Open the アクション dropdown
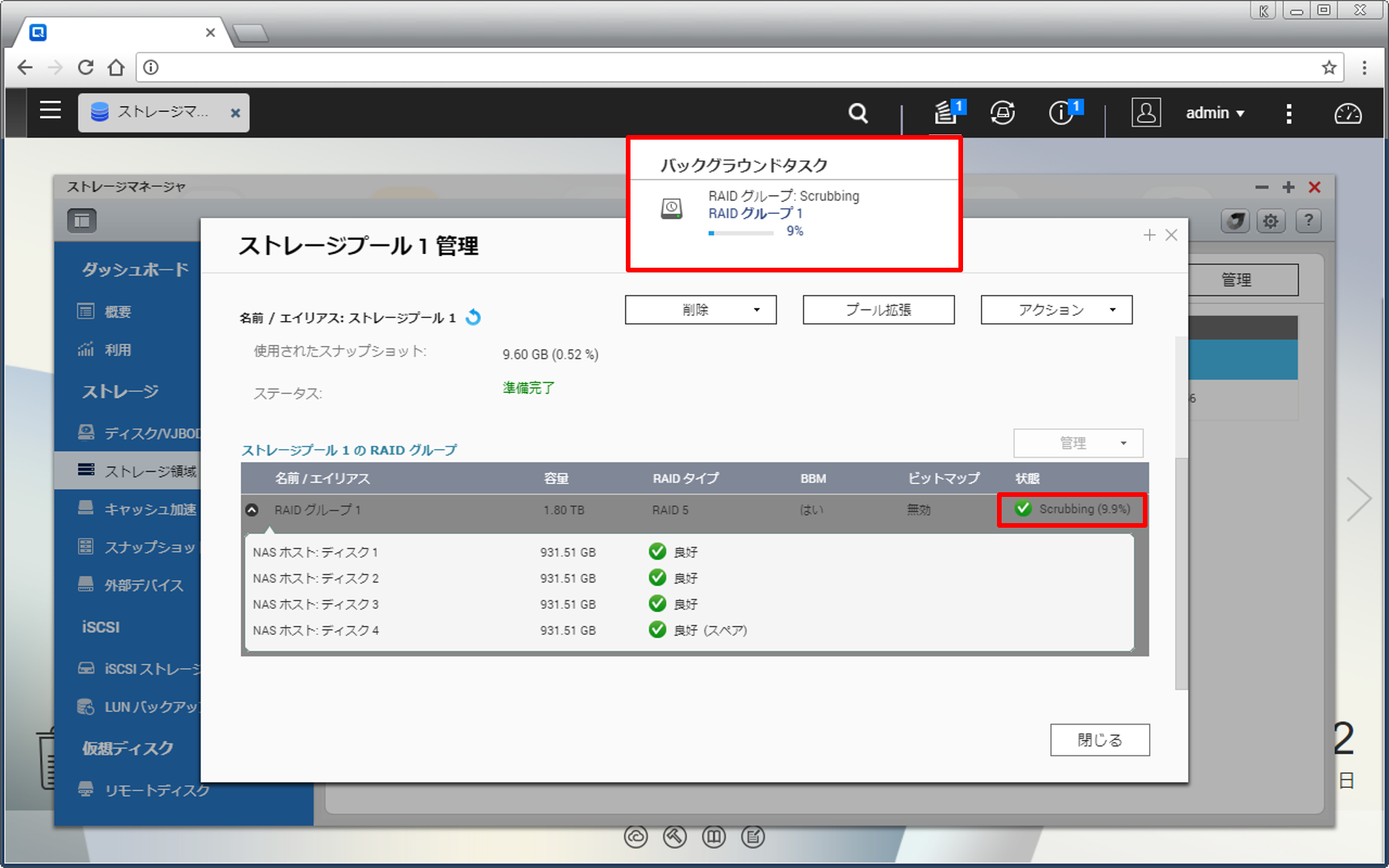 pyautogui.click(x=1056, y=310)
